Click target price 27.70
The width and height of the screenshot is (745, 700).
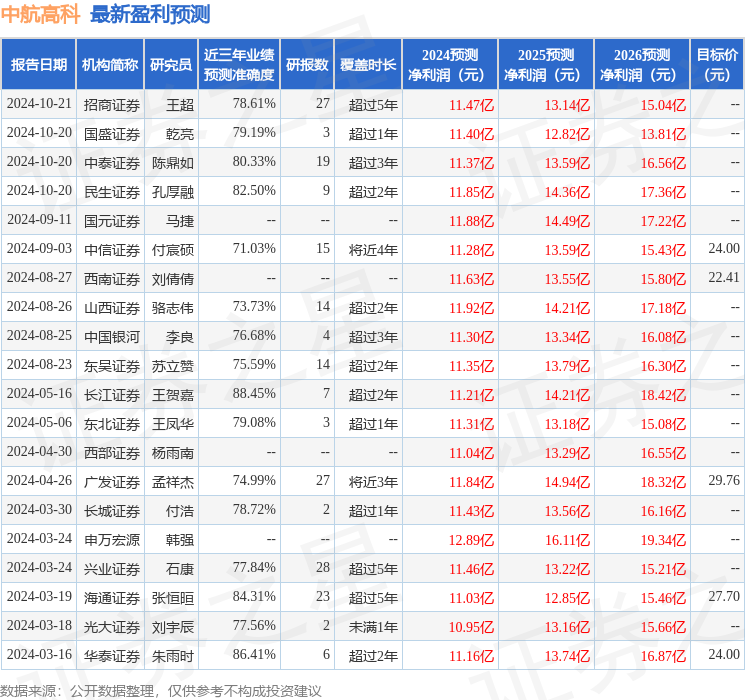coord(724,596)
